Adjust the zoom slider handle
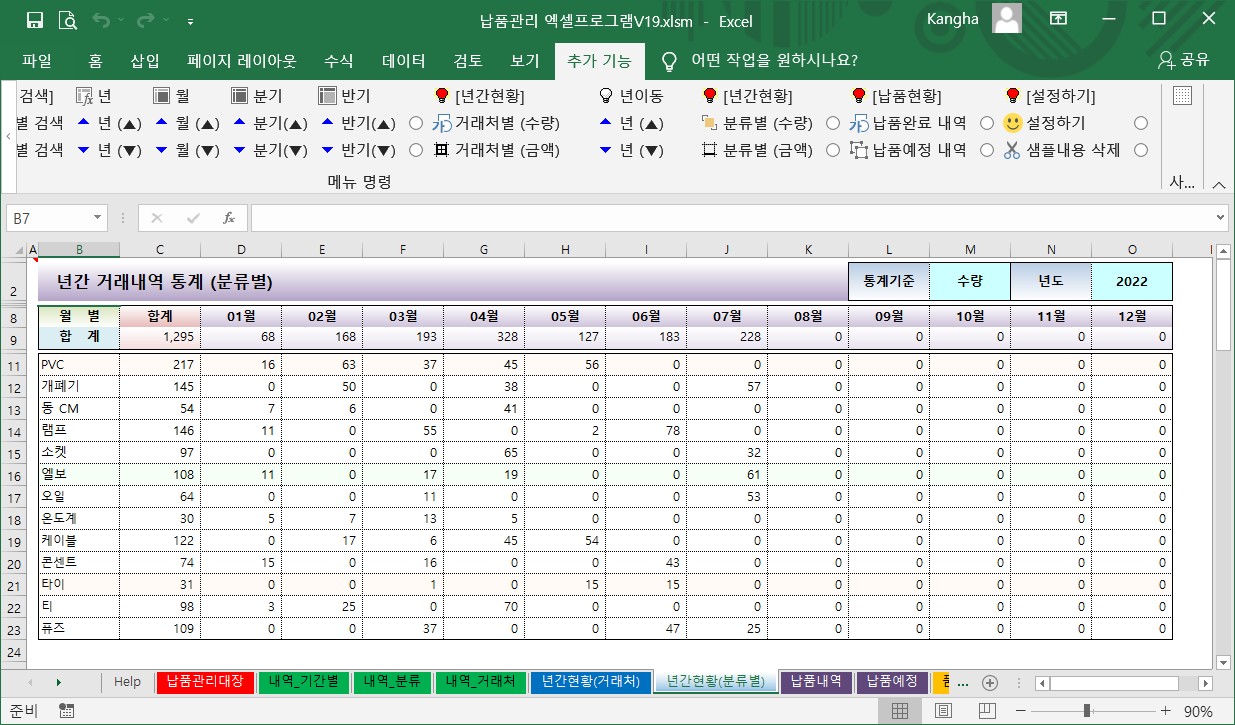 click(1087, 711)
